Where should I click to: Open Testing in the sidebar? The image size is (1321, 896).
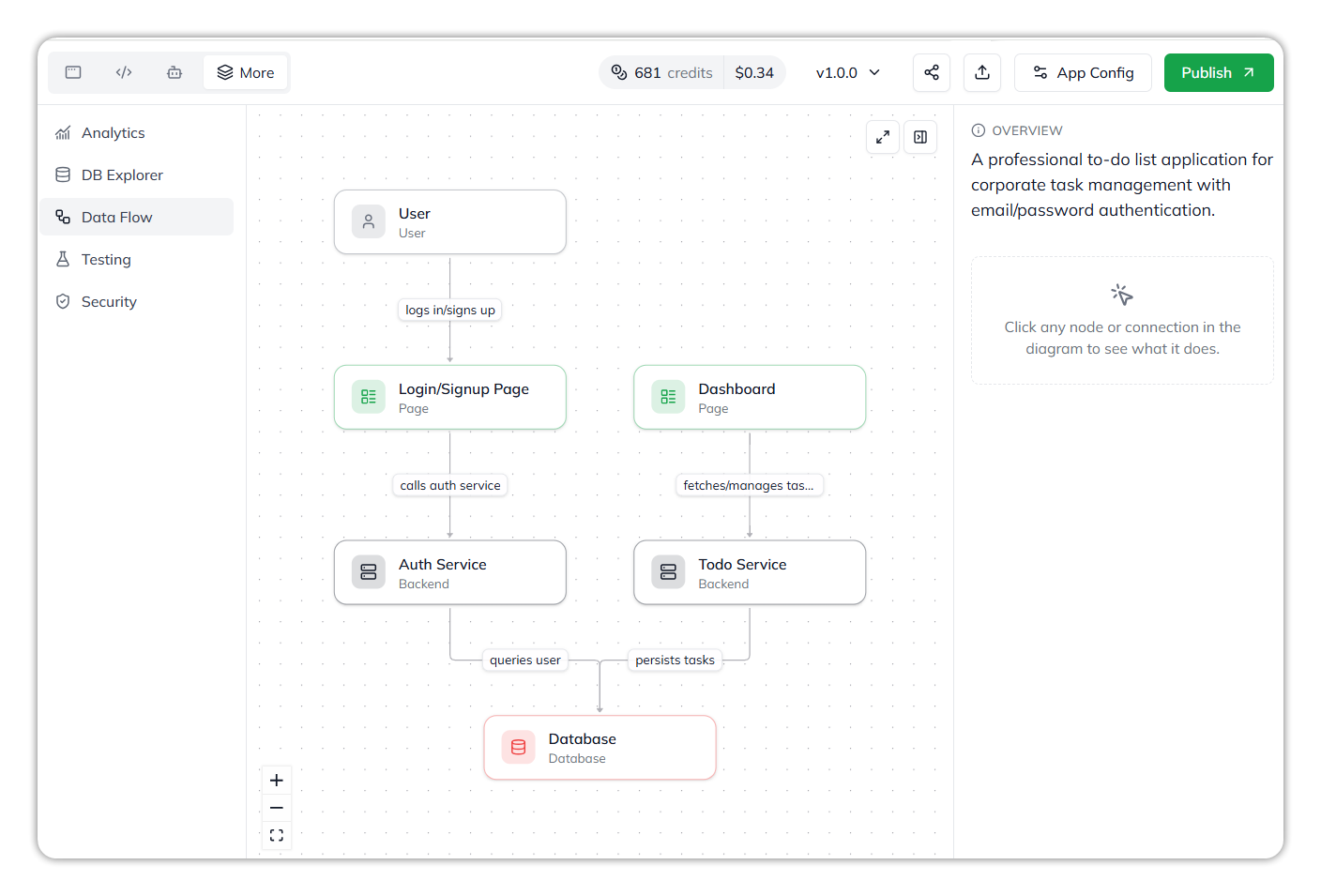(x=136, y=259)
